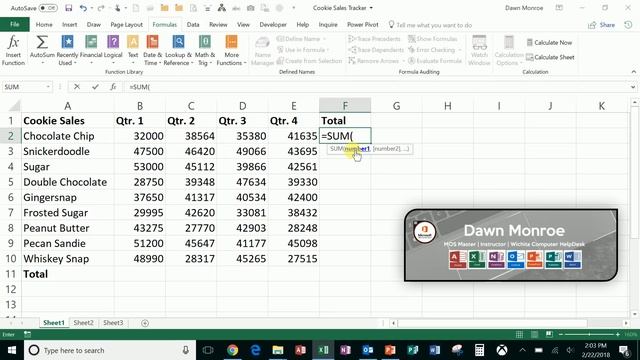Click Windows Start button
Screen dimensions: 640x360
pyautogui.click(x=12, y=350)
